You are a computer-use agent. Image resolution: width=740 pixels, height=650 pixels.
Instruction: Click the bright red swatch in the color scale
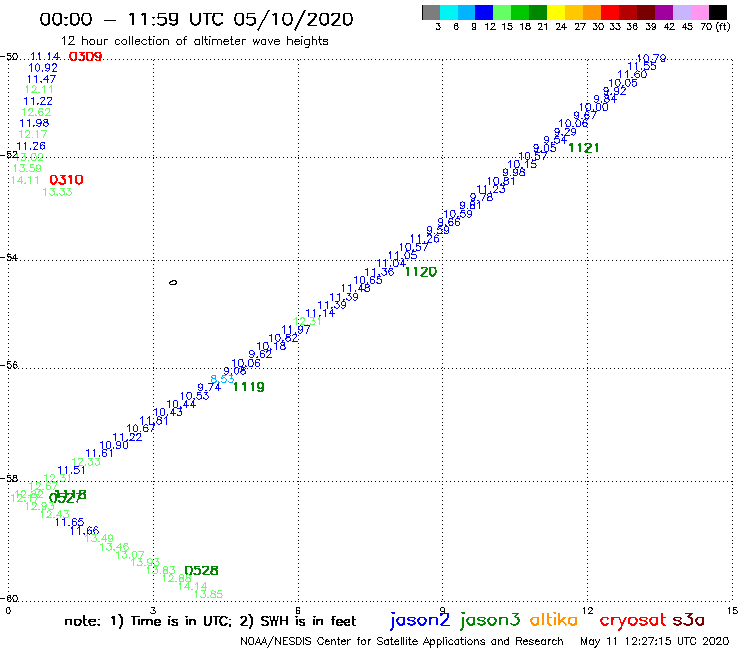[x=610, y=12]
